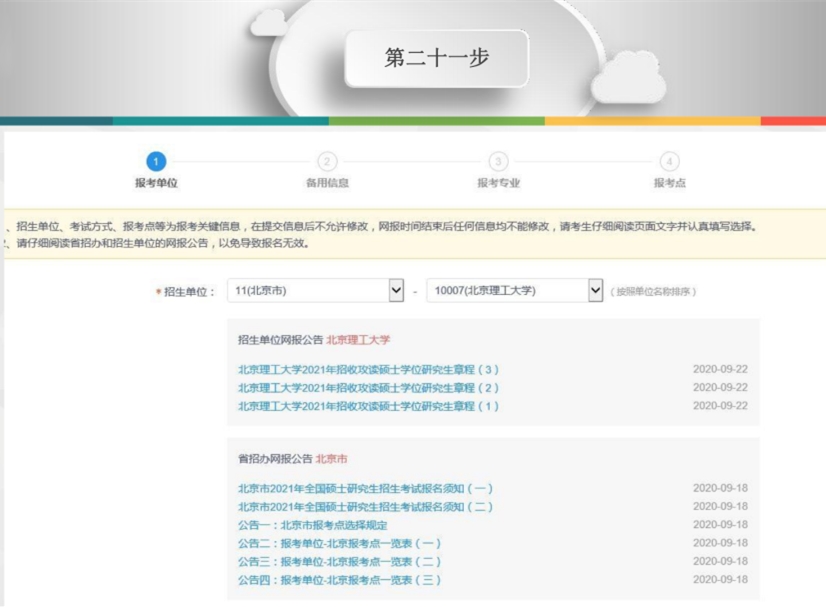Select the 报考专业 step label

coord(498,184)
